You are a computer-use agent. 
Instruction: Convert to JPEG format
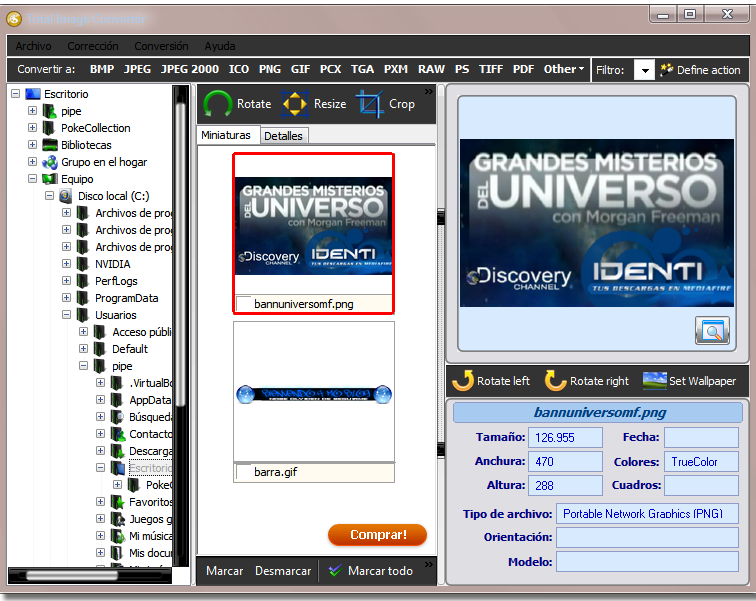click(137, 69)
